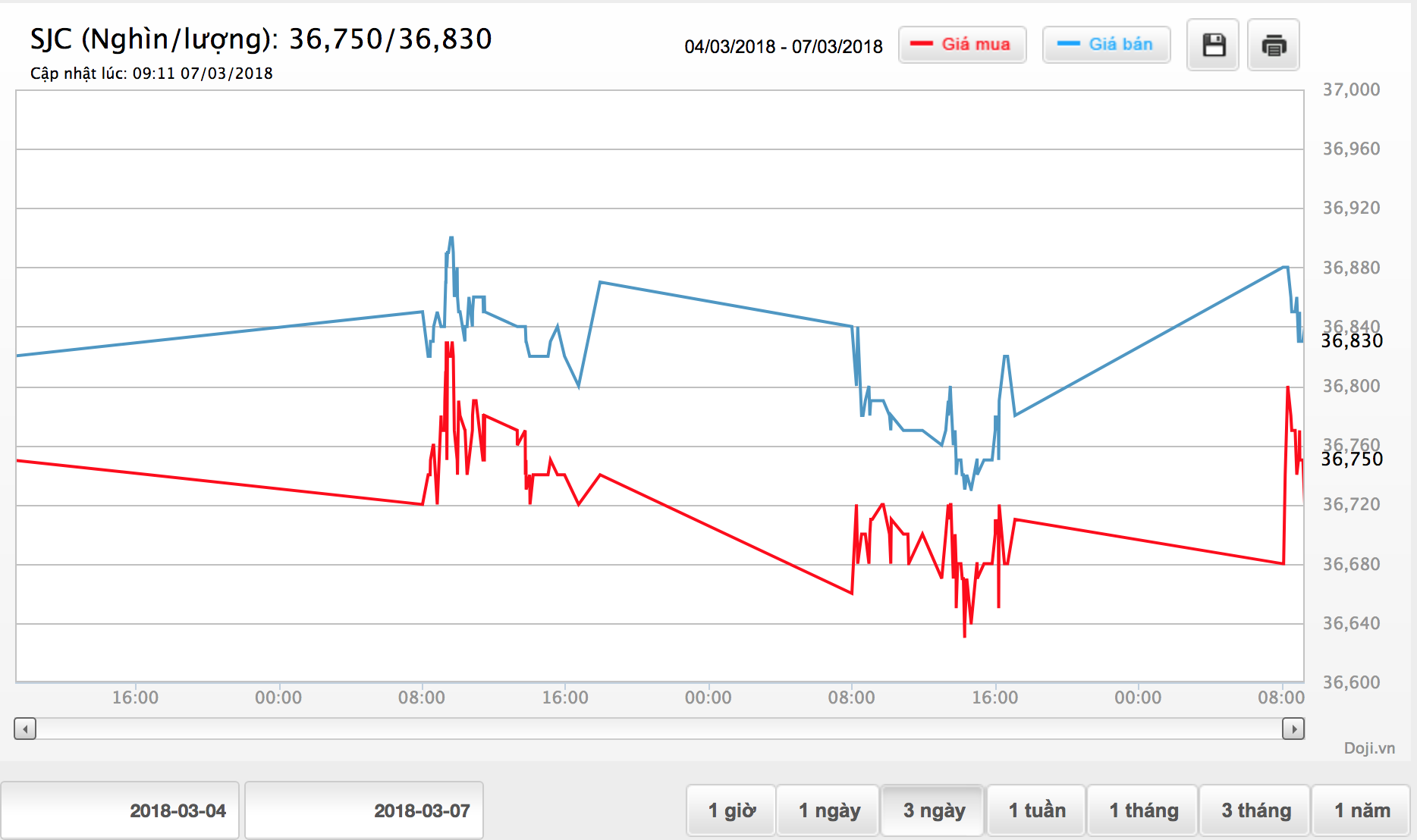The width and height of the screenshot is (1417, 840).
Task: Click the 36,920 y-axis label
Action: tap(1351, 208)
